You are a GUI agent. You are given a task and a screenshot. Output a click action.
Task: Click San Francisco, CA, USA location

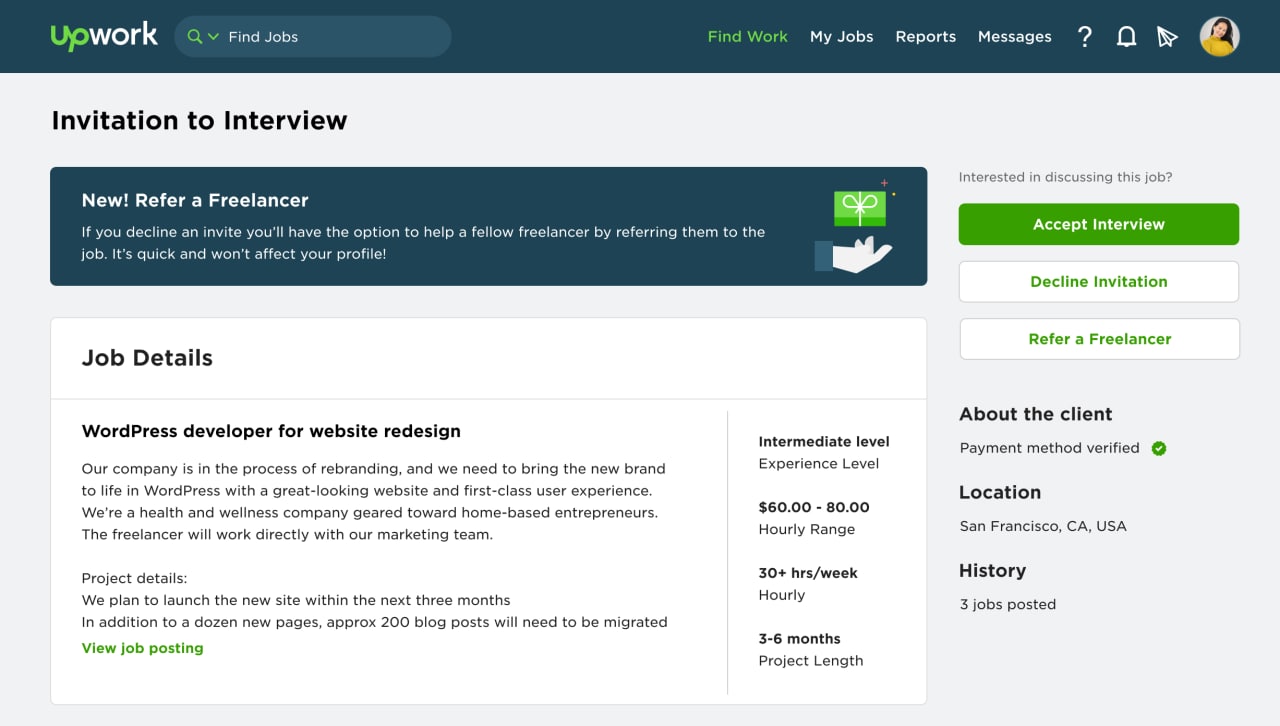(1043, 526)
